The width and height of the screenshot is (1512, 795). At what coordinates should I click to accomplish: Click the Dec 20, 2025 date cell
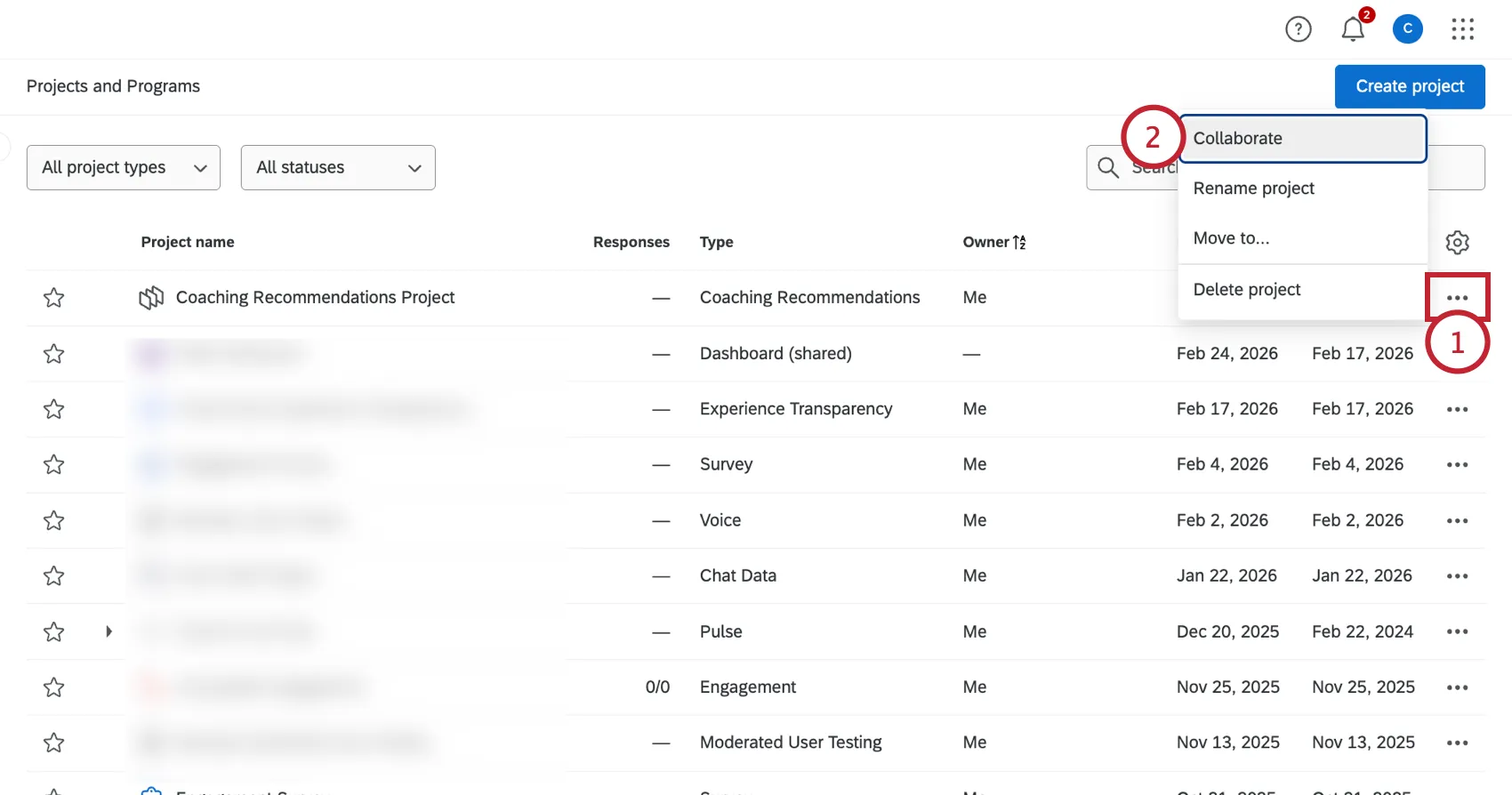tap(1227, 631)
